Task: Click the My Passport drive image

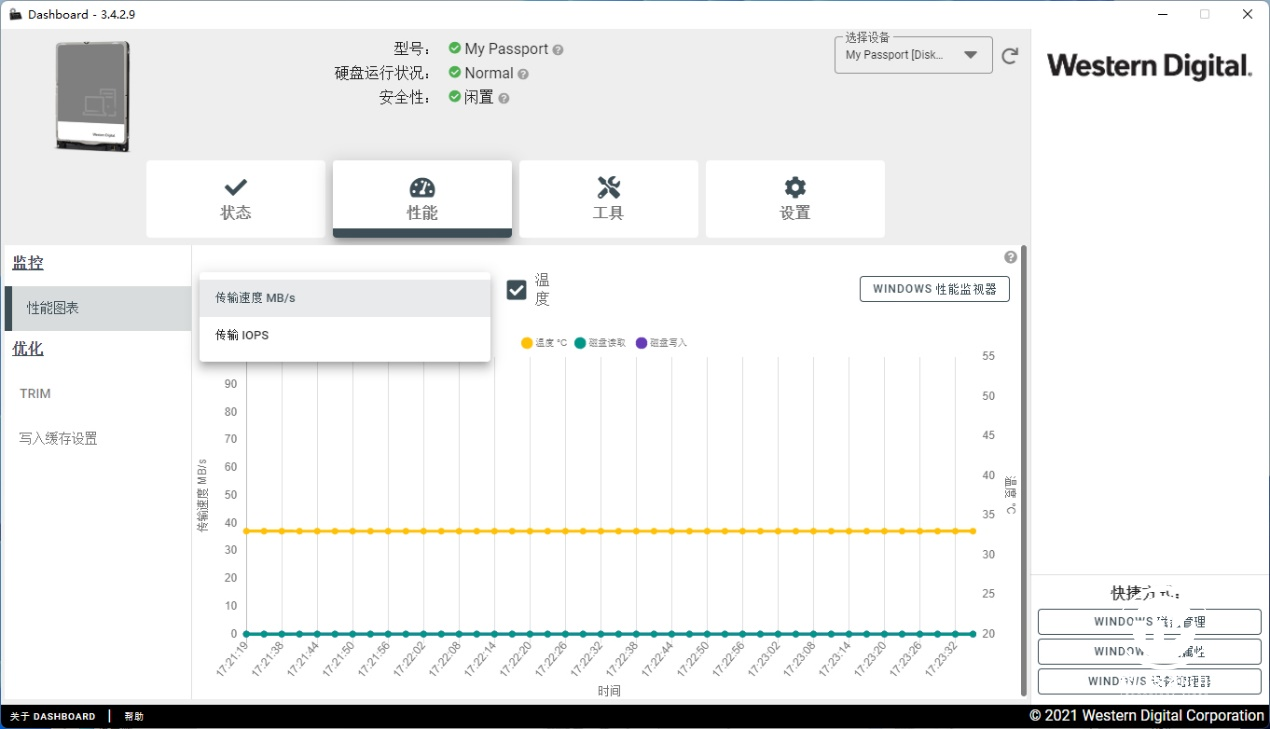Action: point(92,96)
